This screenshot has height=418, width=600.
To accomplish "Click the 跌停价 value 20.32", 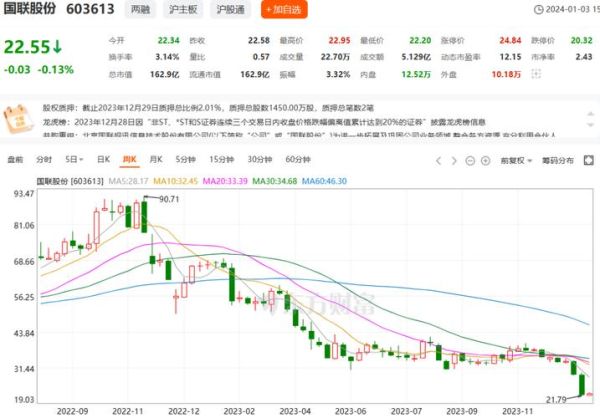I will (x=581, y=40).
